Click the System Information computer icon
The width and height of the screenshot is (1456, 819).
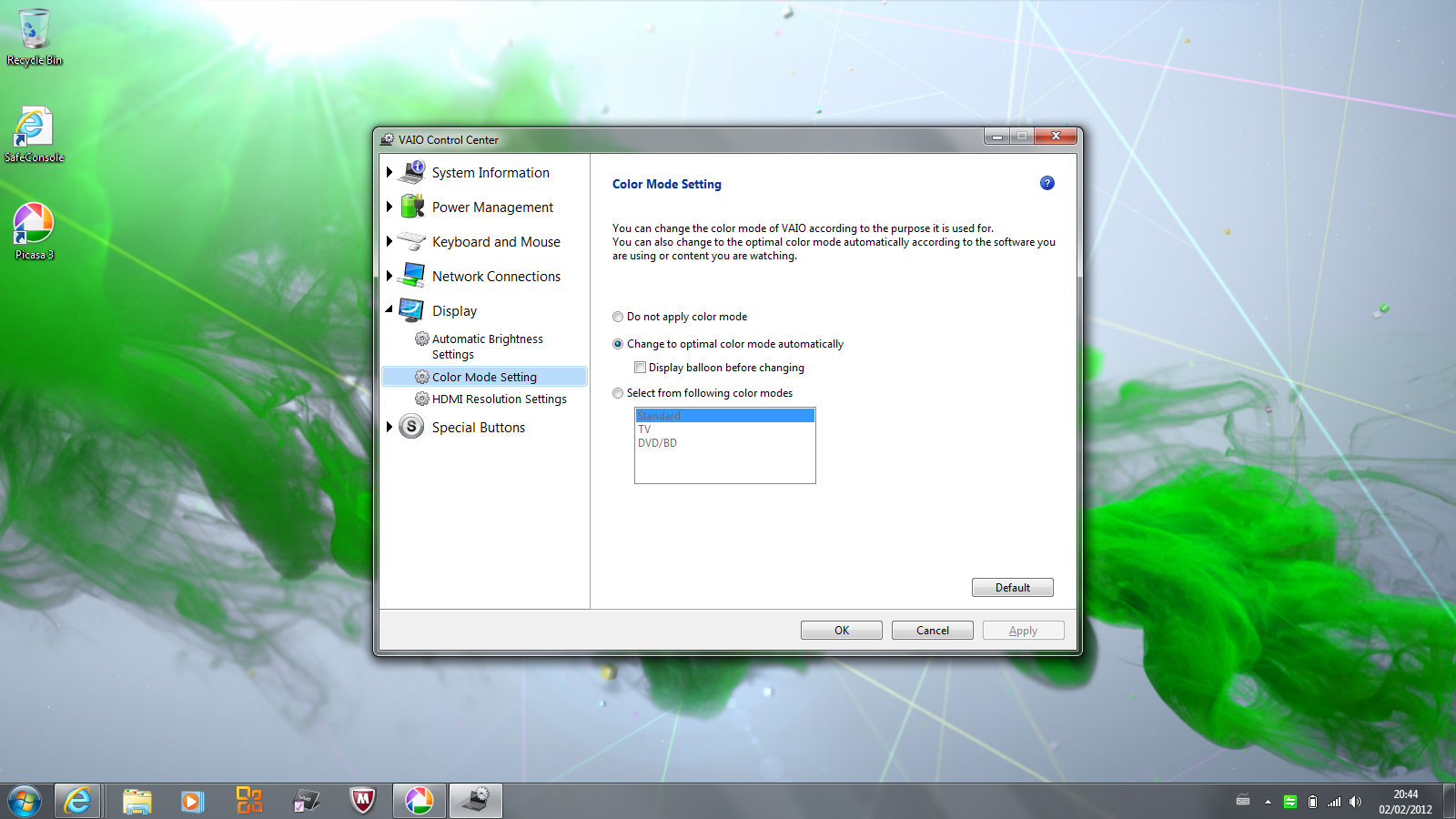click(412, 172)
